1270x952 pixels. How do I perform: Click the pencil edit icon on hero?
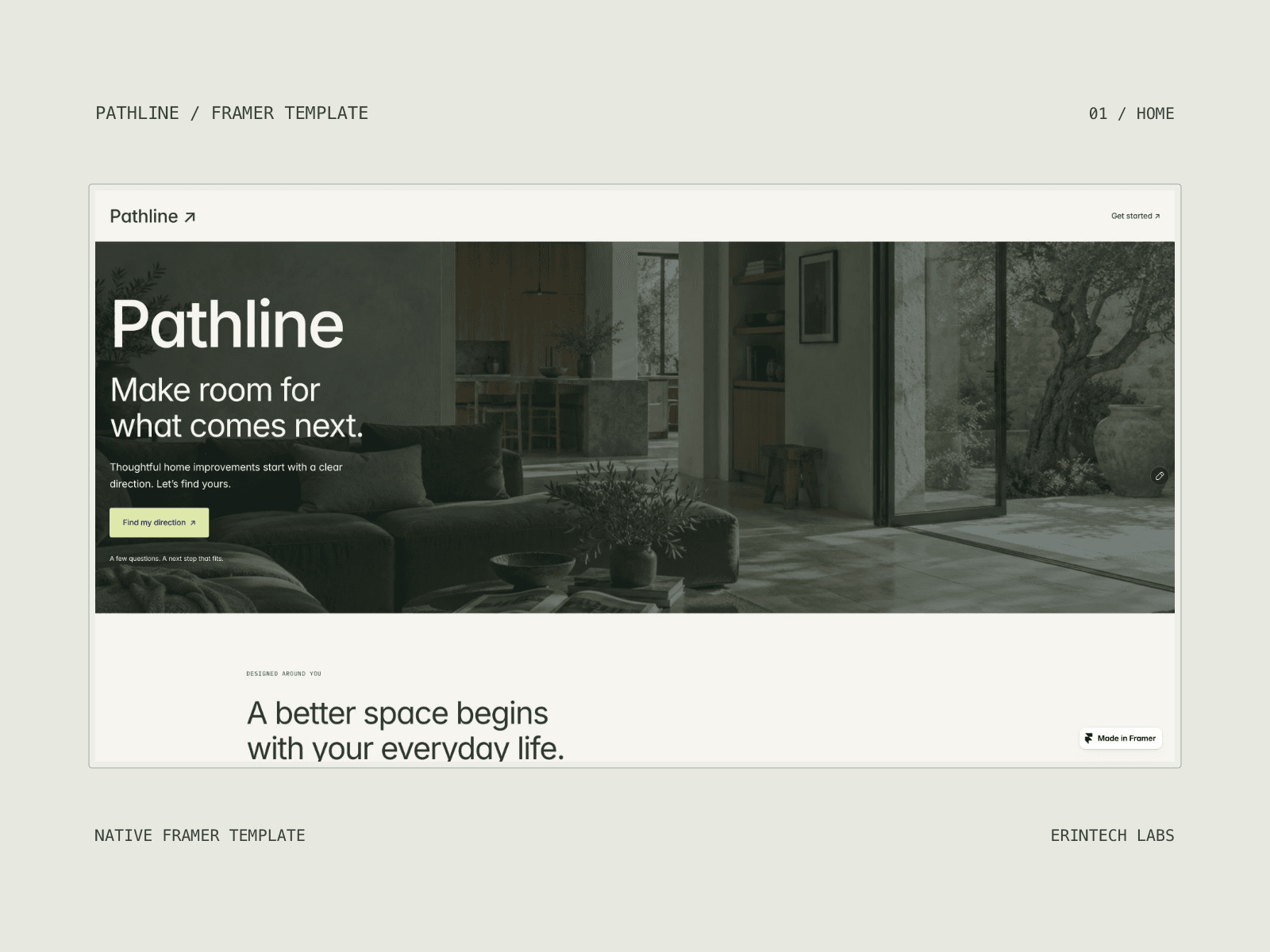(1159, 476)
